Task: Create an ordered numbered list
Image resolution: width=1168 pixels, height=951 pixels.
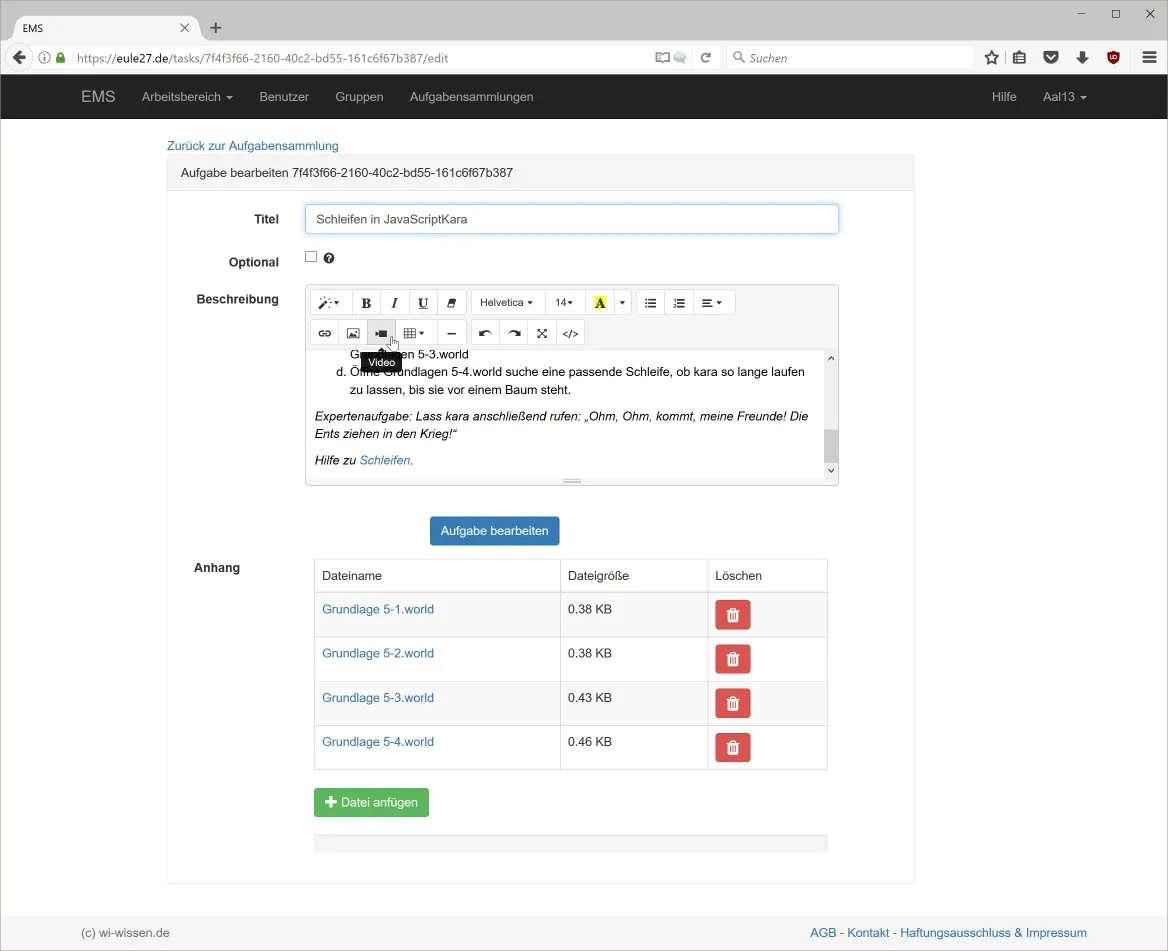Action: pyautogui.click(x=679, y=303)
